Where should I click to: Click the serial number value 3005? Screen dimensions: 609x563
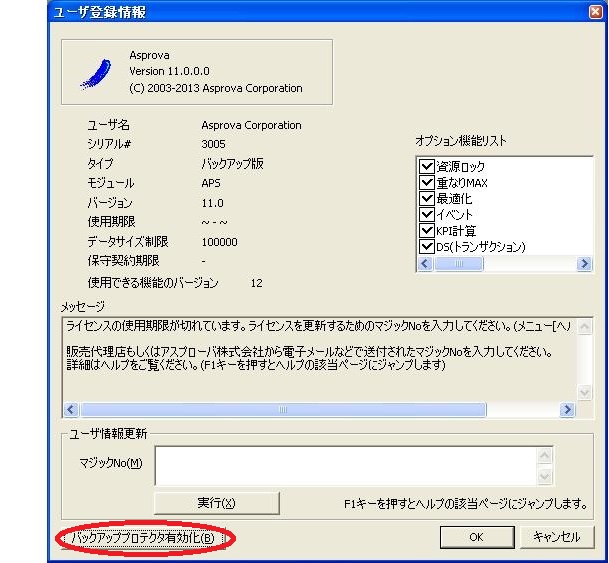tap(213, 144)
